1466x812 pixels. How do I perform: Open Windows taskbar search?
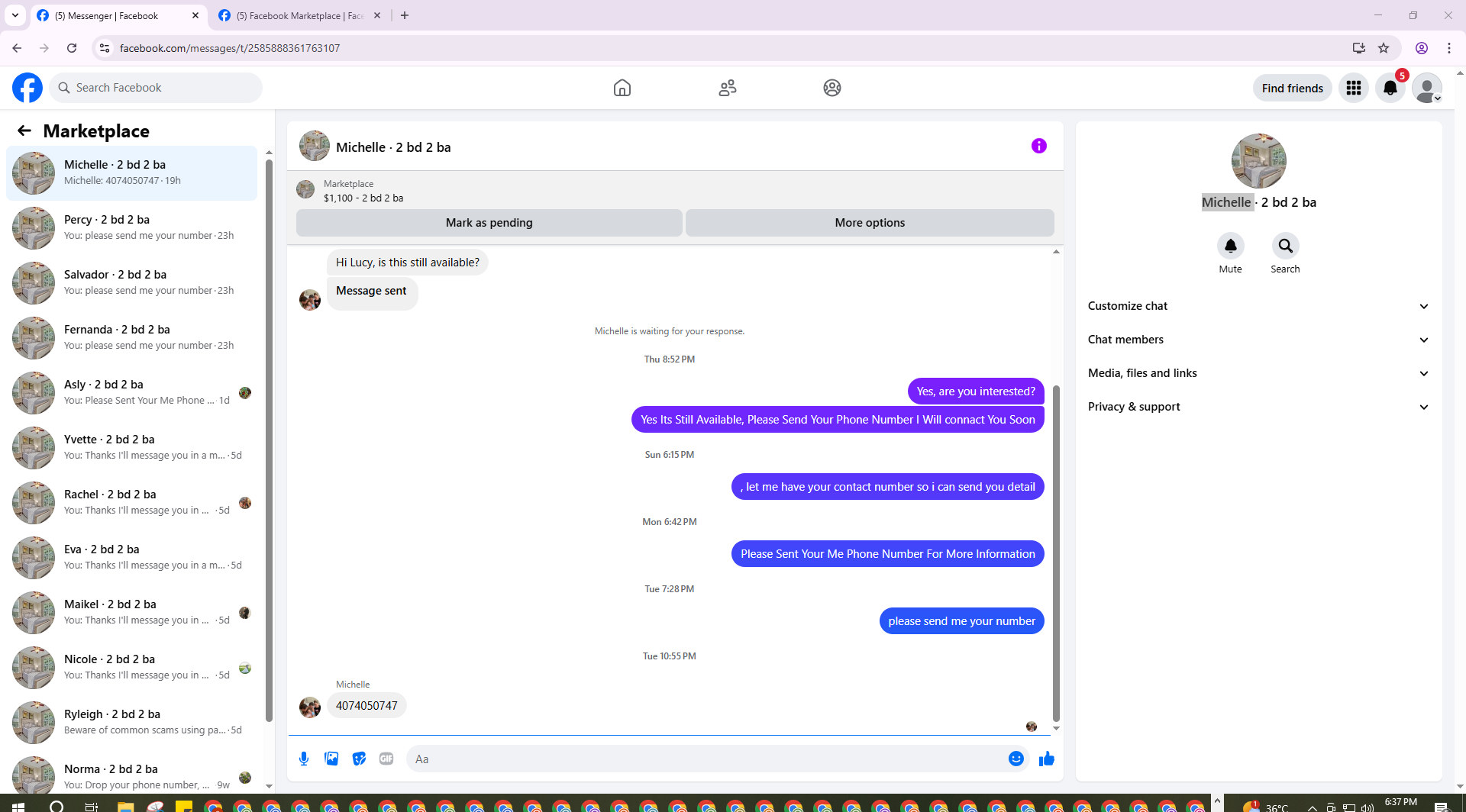click(x=57, y=806)
